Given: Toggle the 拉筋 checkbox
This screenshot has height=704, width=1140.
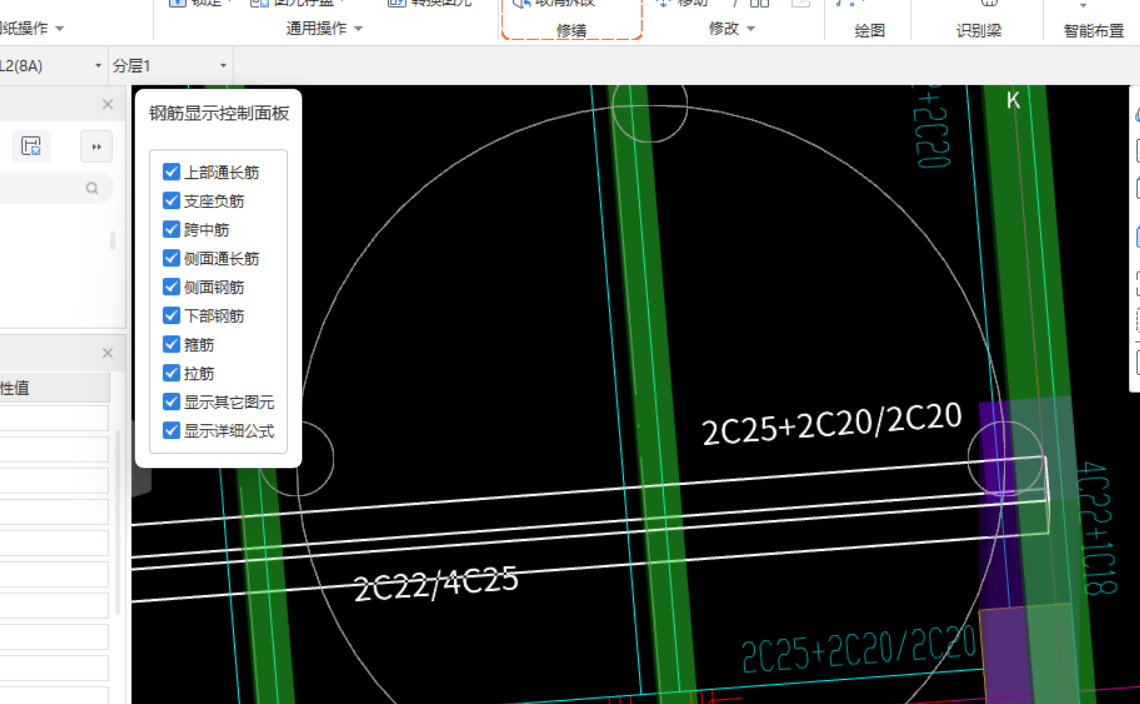Looking at the screenshot, I should pyautogui.click(x=172, y=373).
